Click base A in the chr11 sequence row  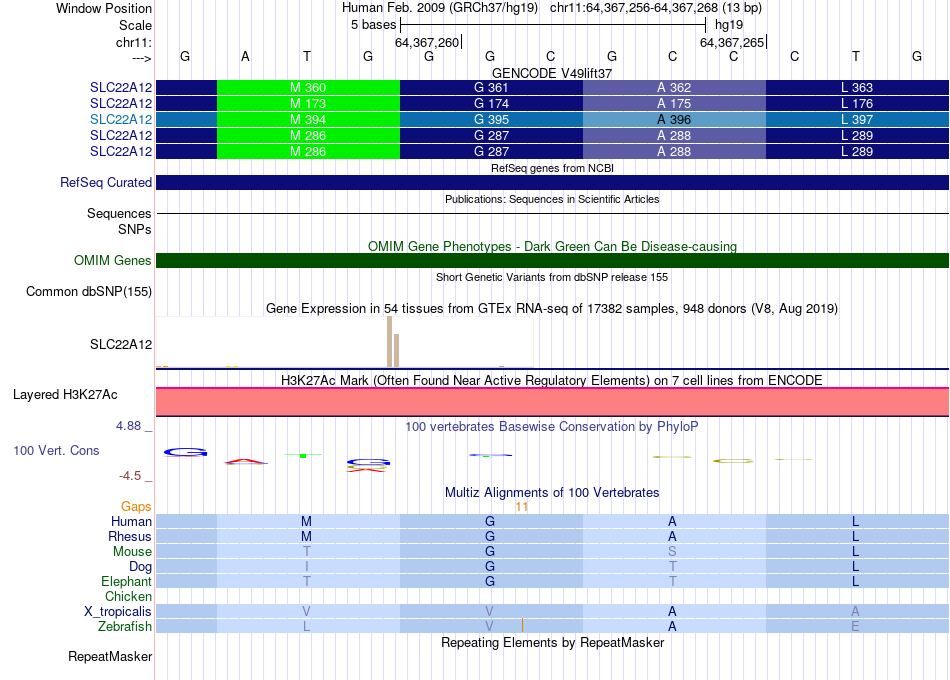point(245,56)
